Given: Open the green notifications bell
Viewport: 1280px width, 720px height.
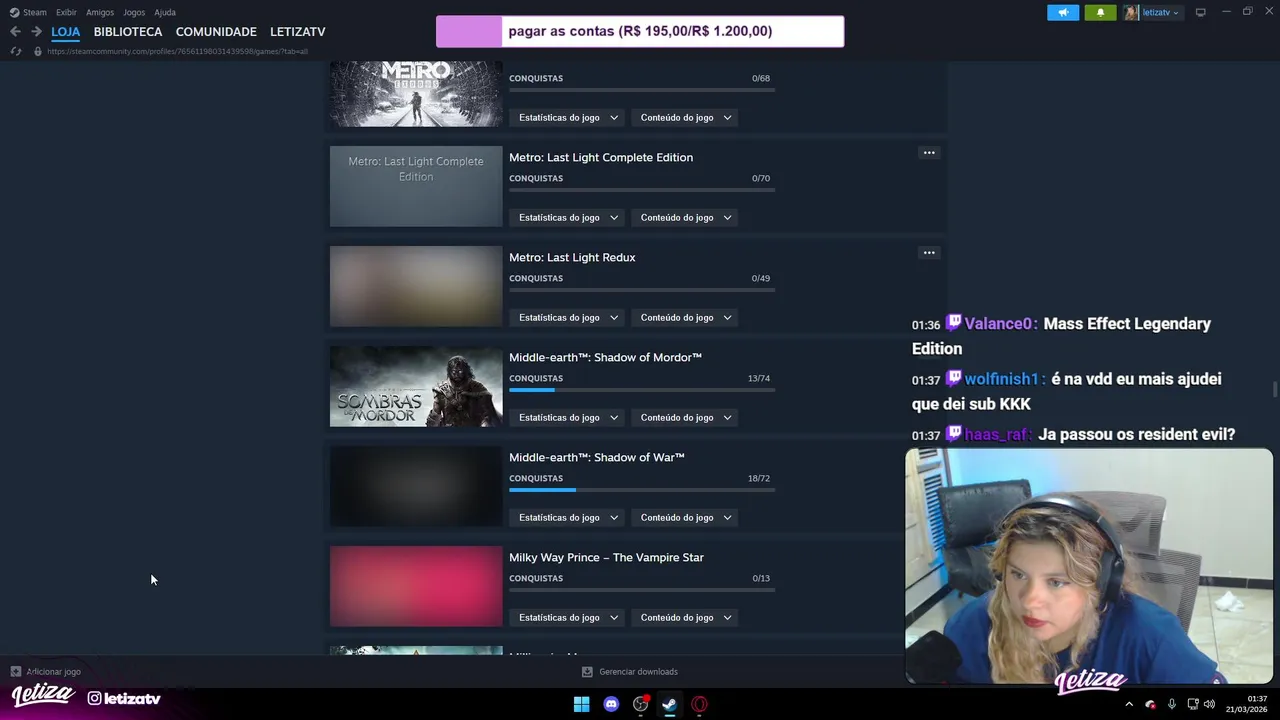Looking at the screenshot, I should point(1101,13).
